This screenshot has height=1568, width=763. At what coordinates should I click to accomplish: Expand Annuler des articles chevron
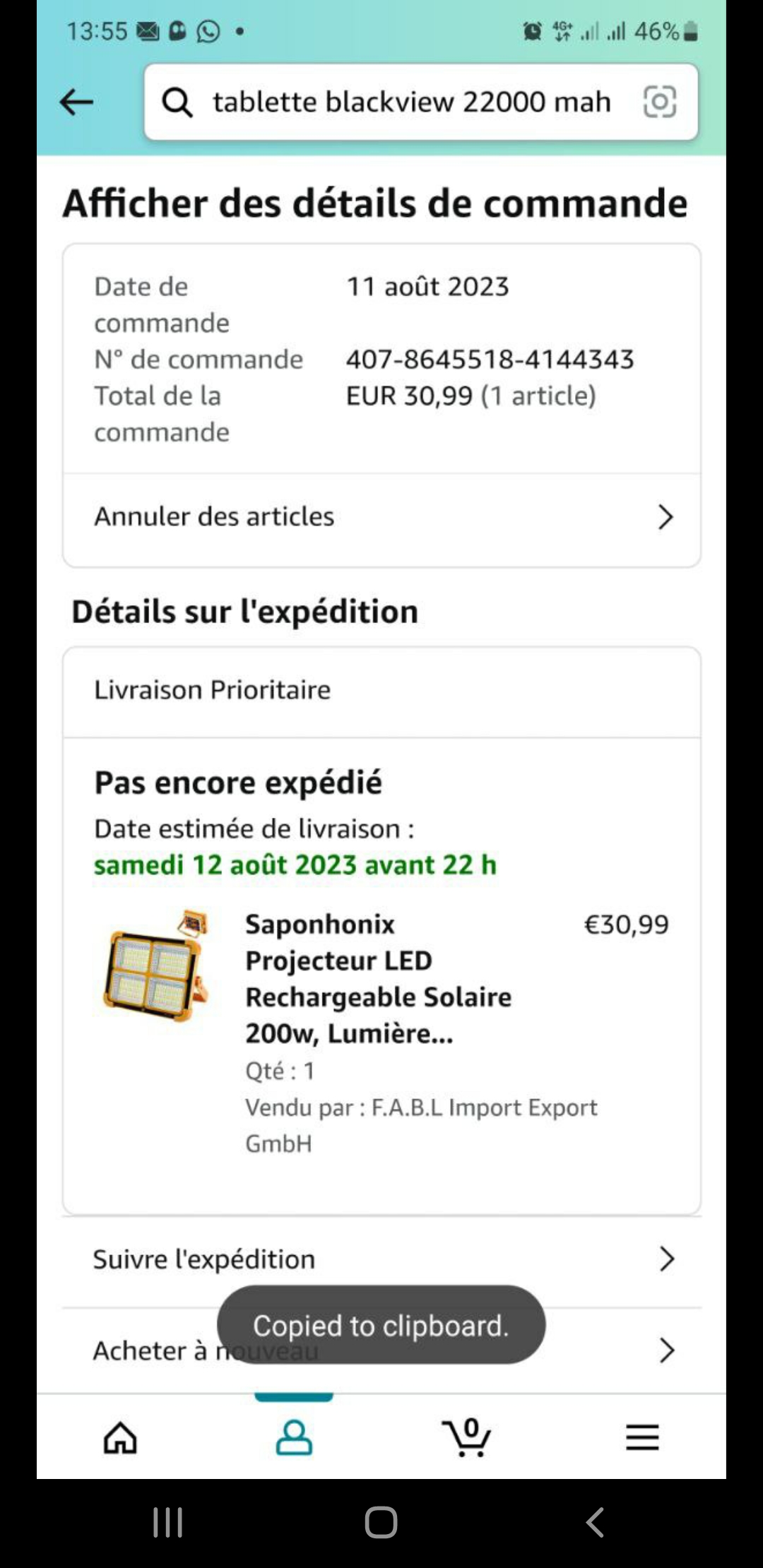[x=666, y=517]
